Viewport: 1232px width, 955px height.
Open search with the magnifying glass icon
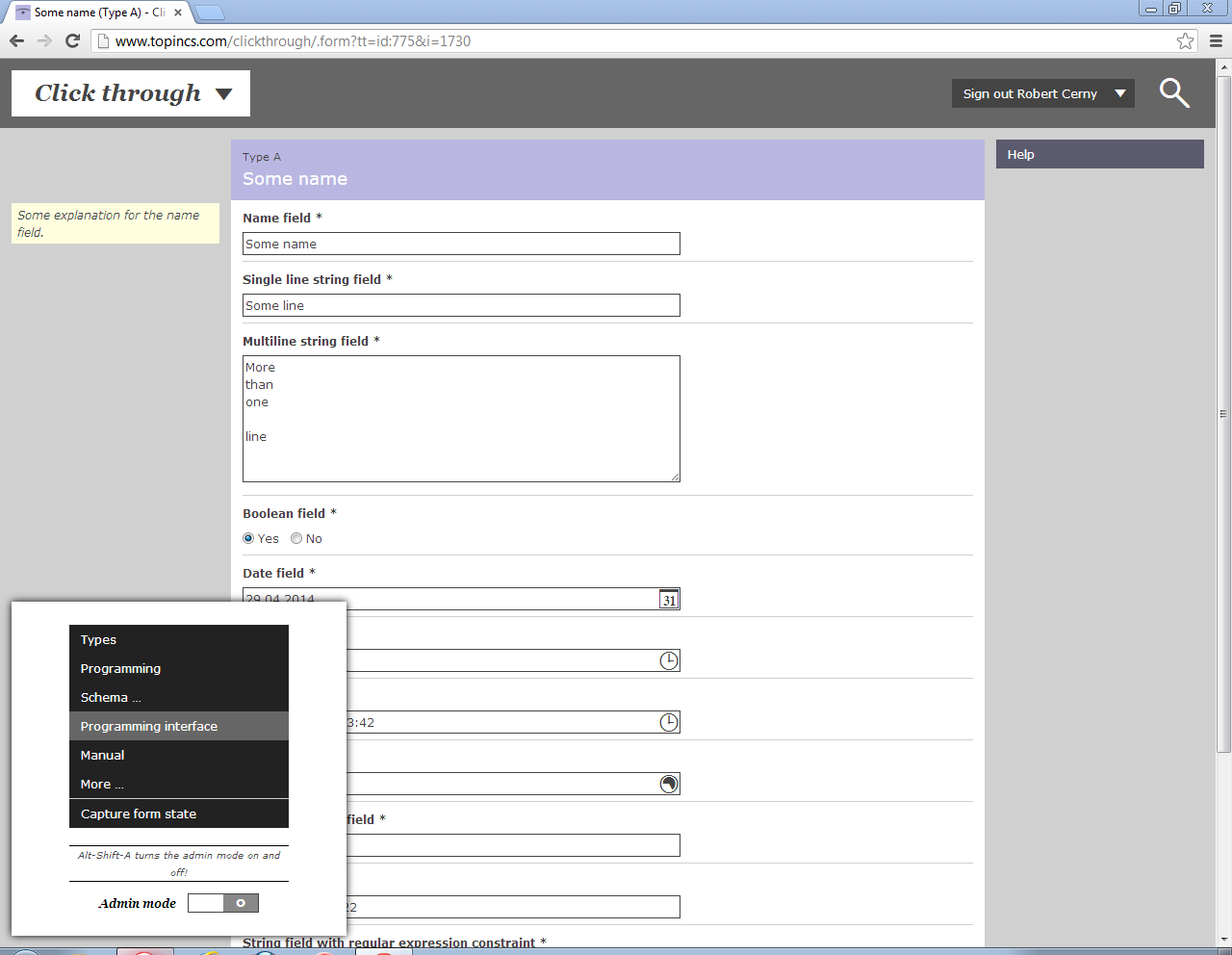click(x=1174, y=93)
